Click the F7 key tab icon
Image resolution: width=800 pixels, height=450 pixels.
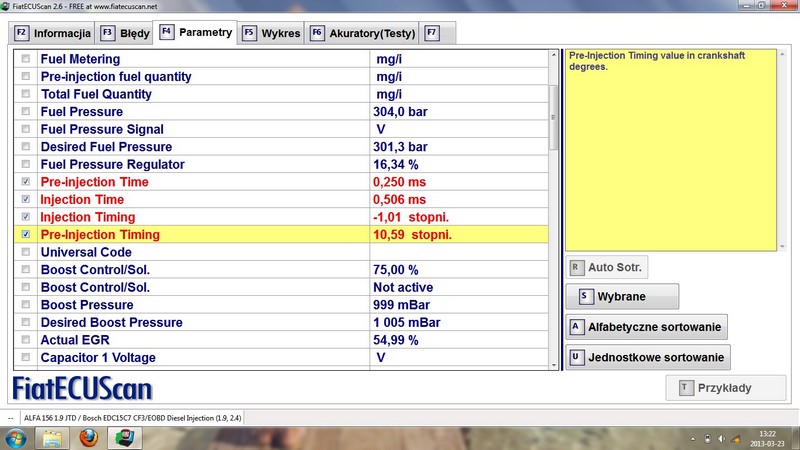pyautogui.click(x=432, y=33)
